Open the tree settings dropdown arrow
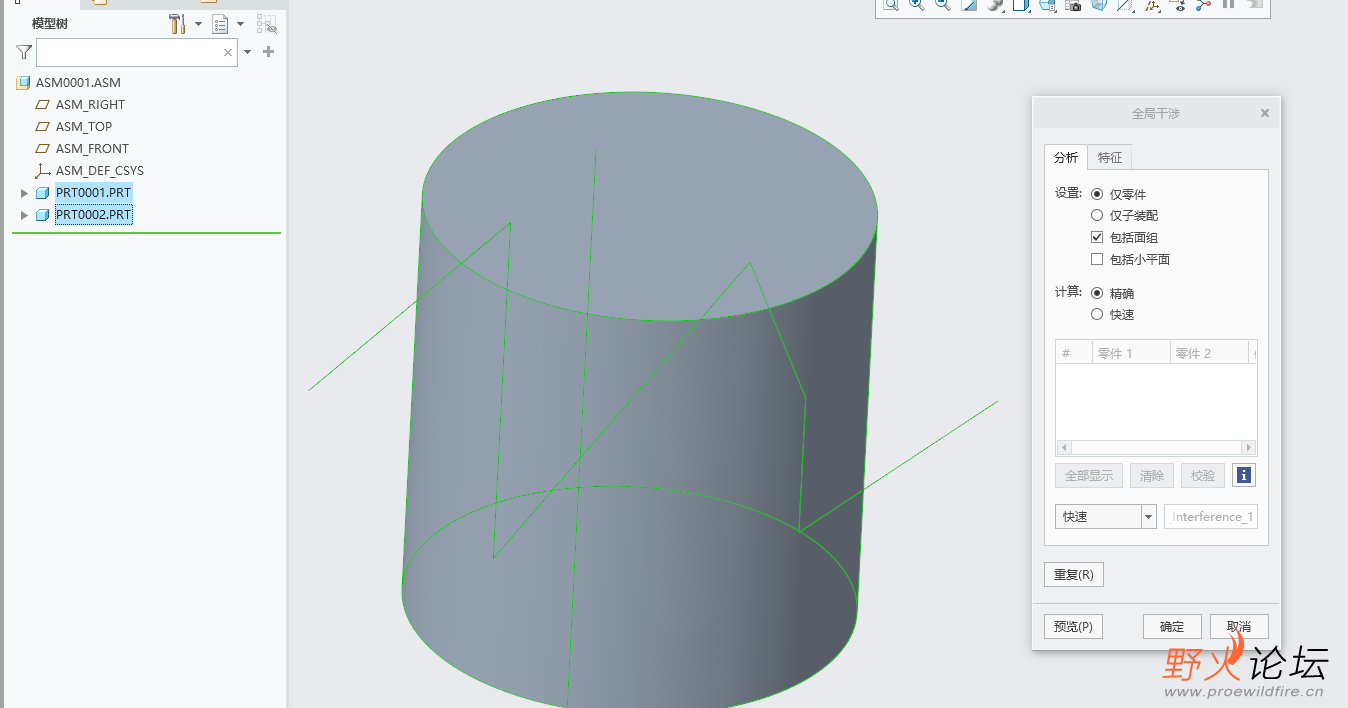This screenshot has width=1348, height=708. (x=198, y=24)
